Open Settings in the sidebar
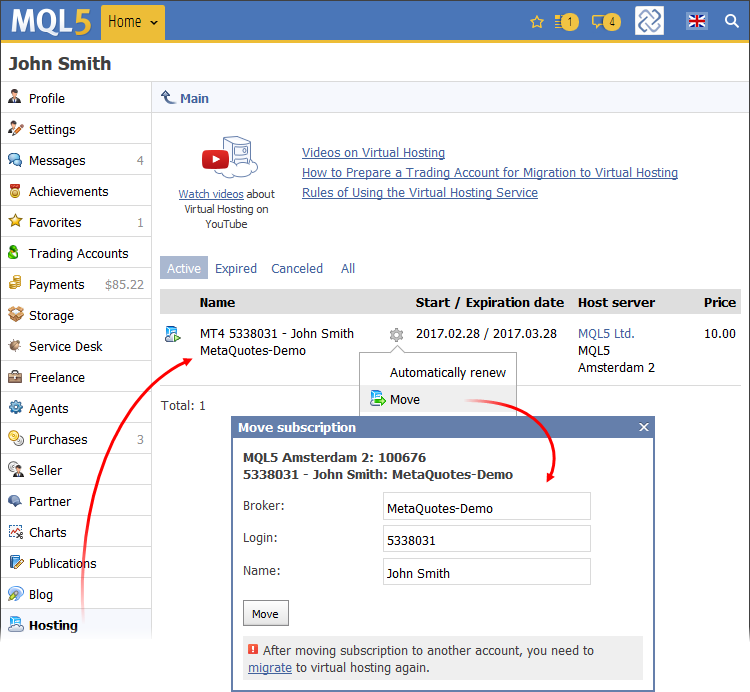This screenshot has height=692, width=750. pos(76,129)
